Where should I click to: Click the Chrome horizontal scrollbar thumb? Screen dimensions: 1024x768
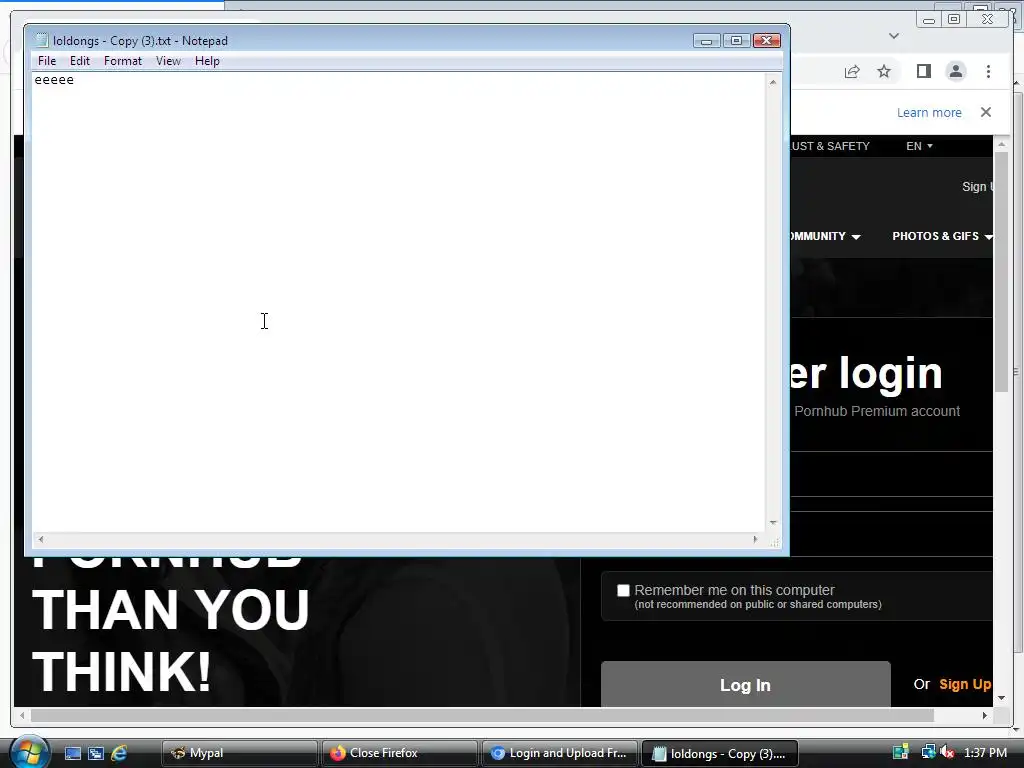coord(483,716)
